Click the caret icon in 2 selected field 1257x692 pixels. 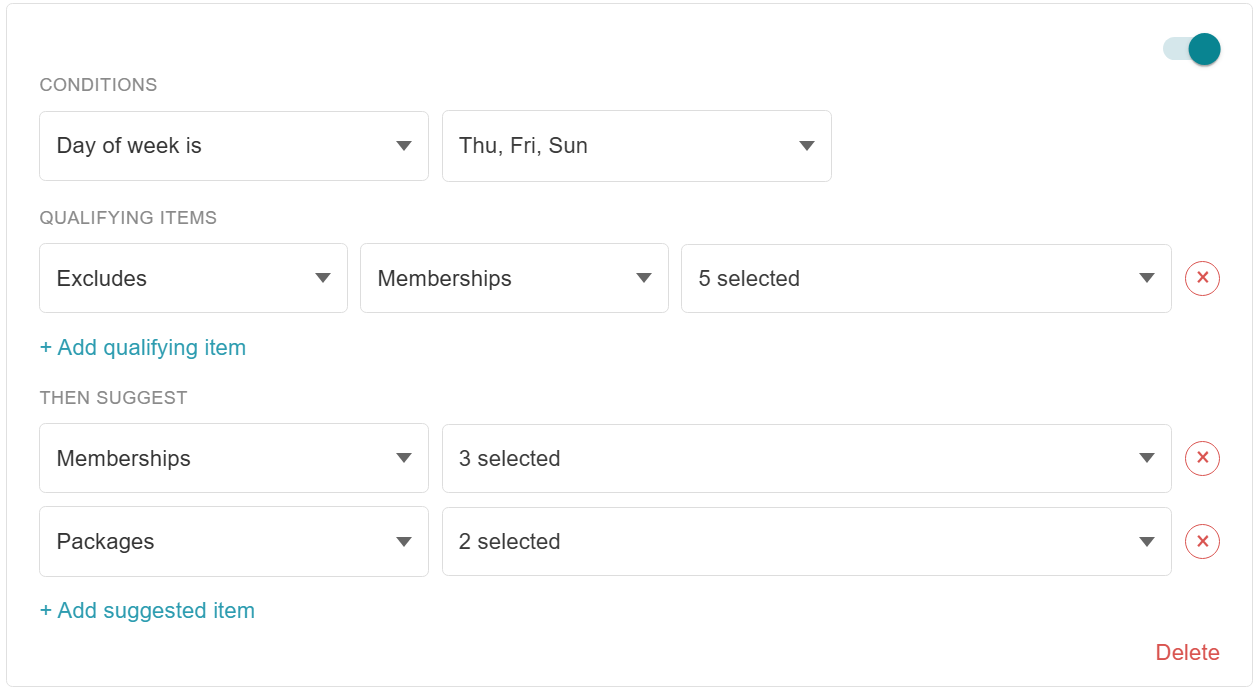pos(1147,542)
